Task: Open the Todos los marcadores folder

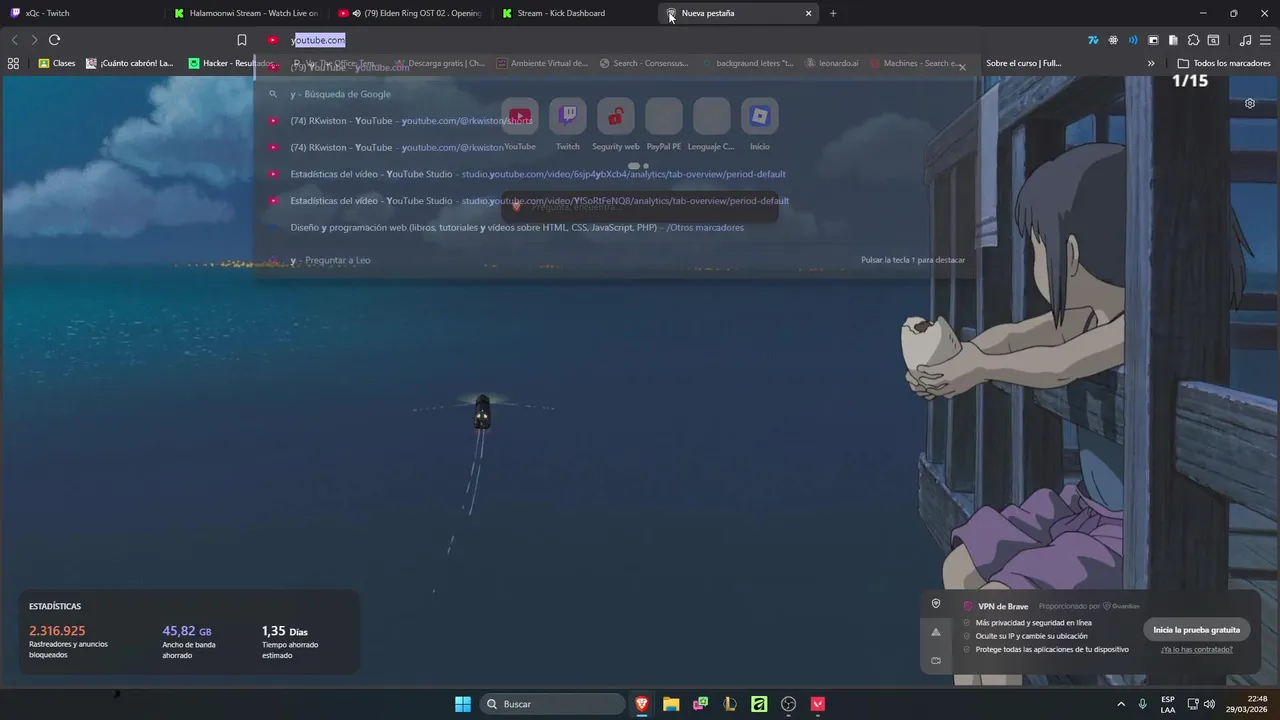Action: click(1224, 63)
